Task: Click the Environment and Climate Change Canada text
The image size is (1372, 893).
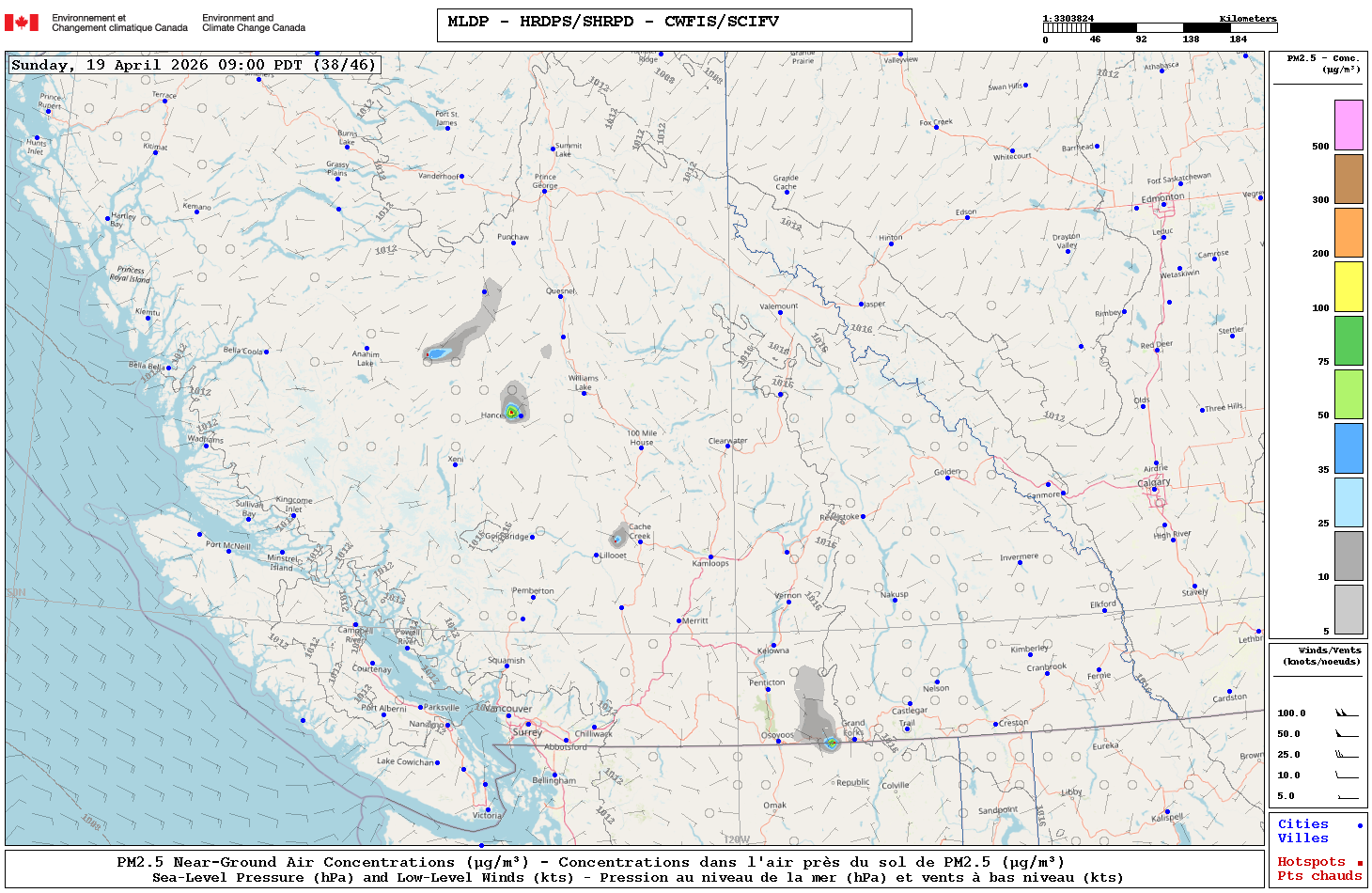Action: [254, 23]
